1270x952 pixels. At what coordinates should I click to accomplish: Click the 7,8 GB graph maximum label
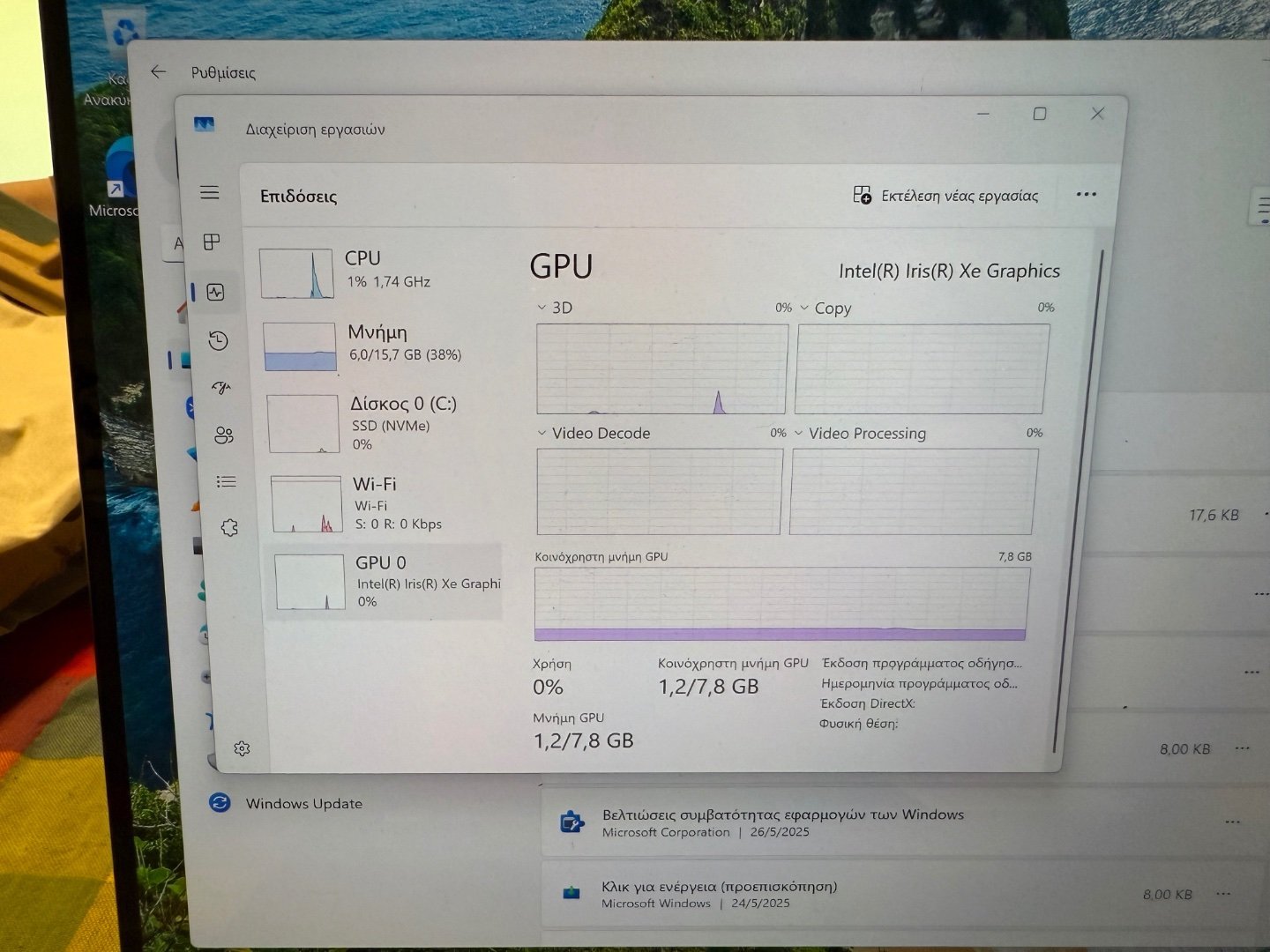1015,556
